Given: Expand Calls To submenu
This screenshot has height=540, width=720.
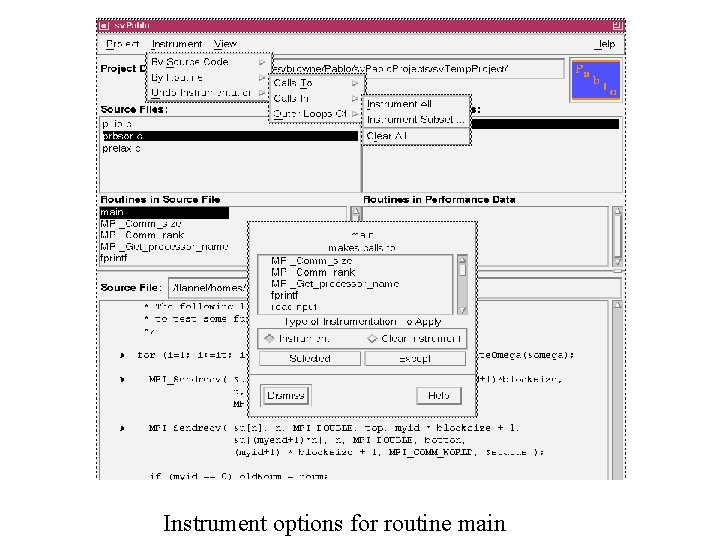Looking at the screenshot, I should pos(316,83).
